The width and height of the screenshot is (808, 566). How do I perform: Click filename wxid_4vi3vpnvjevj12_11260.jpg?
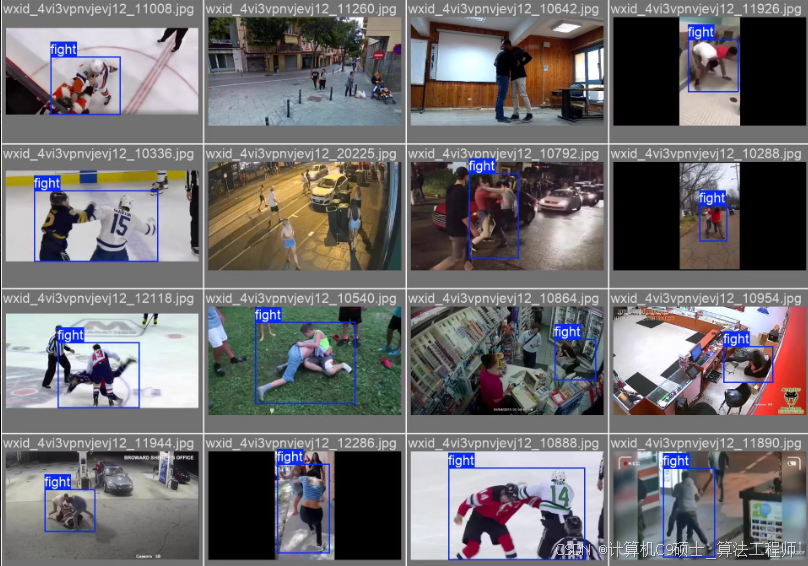coord(301,9)
